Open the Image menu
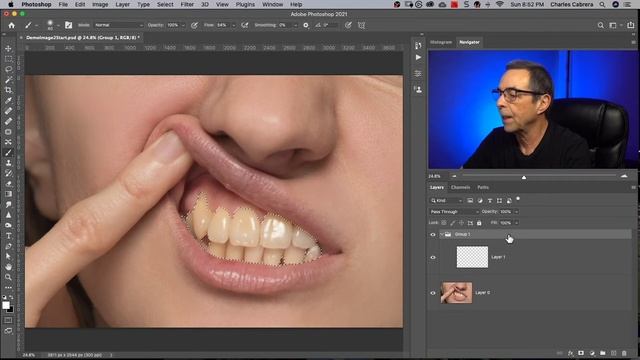 tap(100, 4)
